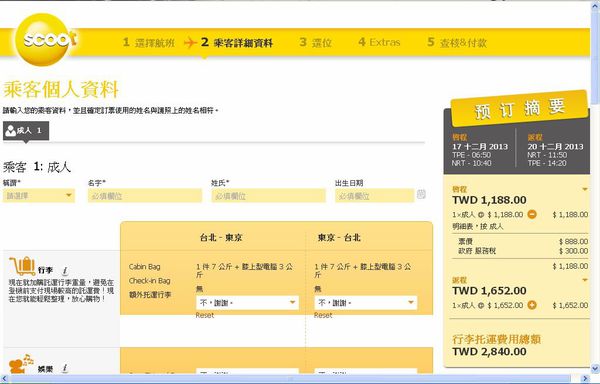Image resolution: width=600 pixels, height=384 pixels.
Task: Click the 票價 $888.00 fare row
Action: [523, 241]
